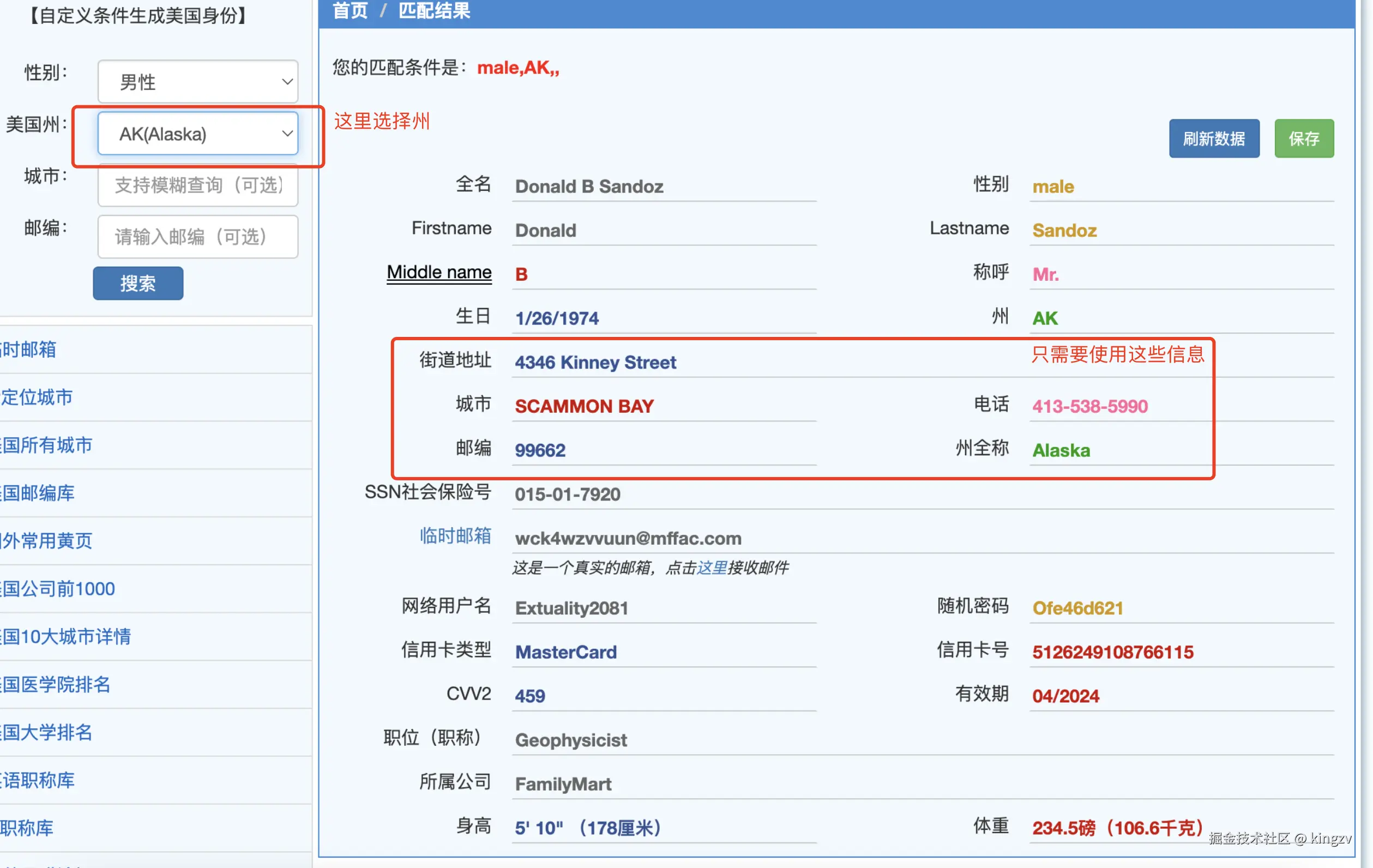1373x868 pixels.
Task: Open the 国10大城市详情 sidebar link
Action: (x=66, y=636)
